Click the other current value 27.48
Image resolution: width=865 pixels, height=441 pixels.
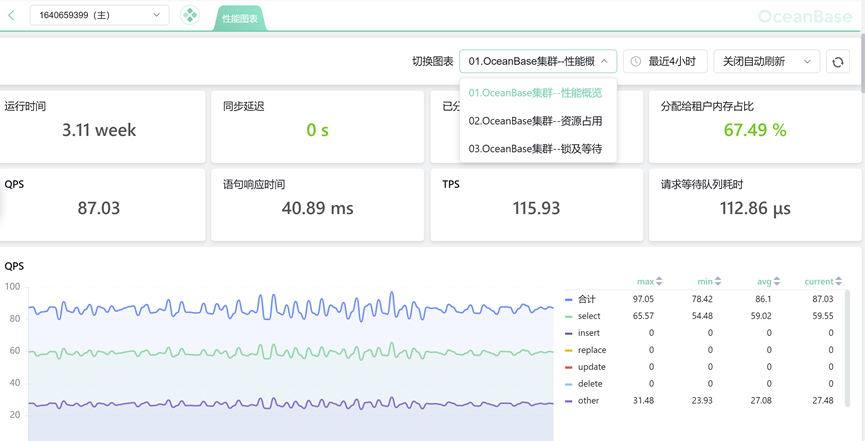click(823, 401)
